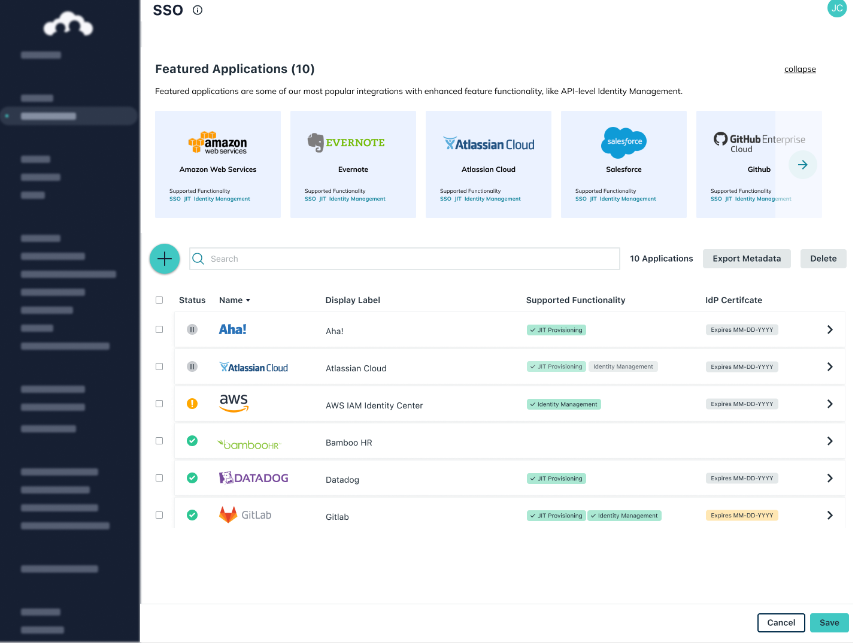
Task: Click the yellow Expires tag on the Gitlab row
Action: click(741, 515)
